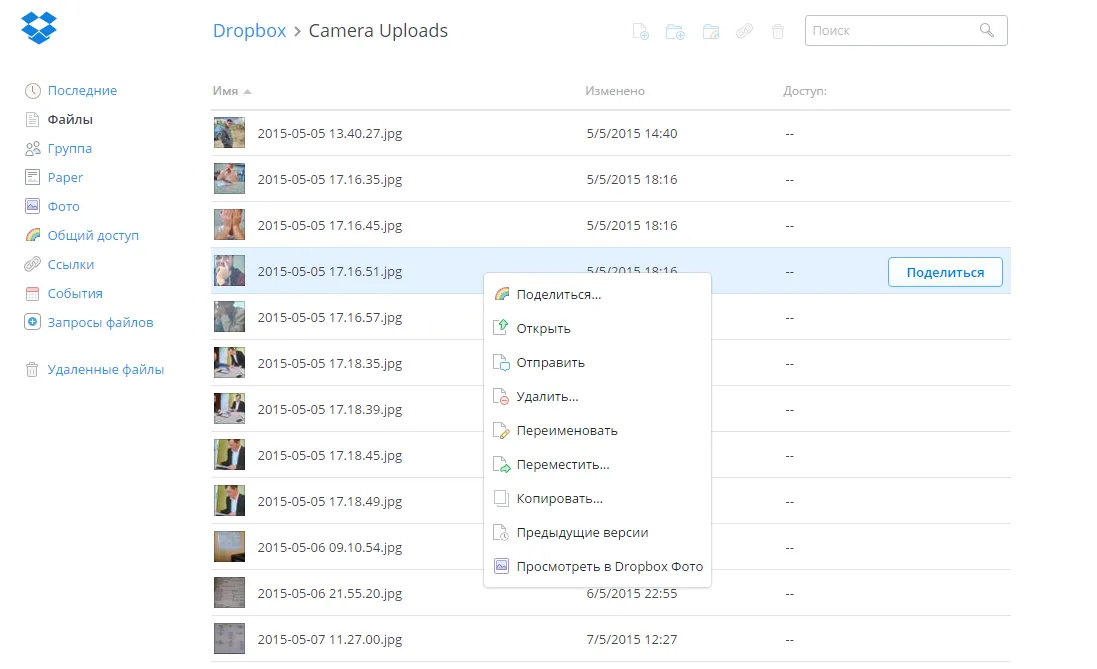Click the upload file toolbar icon
The width and height of the screenshot is (1097, 669).
tap(640, 31)
